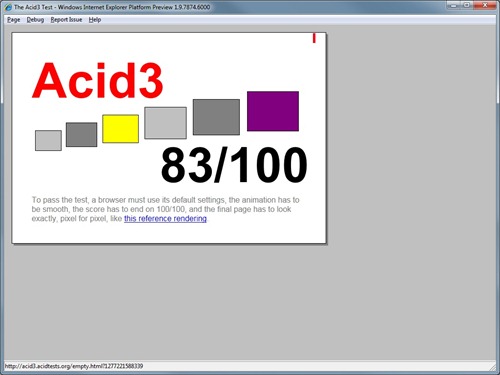Maximize the Platform Preview window
This screenshot has height=375, width=500.
coord(467,5)
